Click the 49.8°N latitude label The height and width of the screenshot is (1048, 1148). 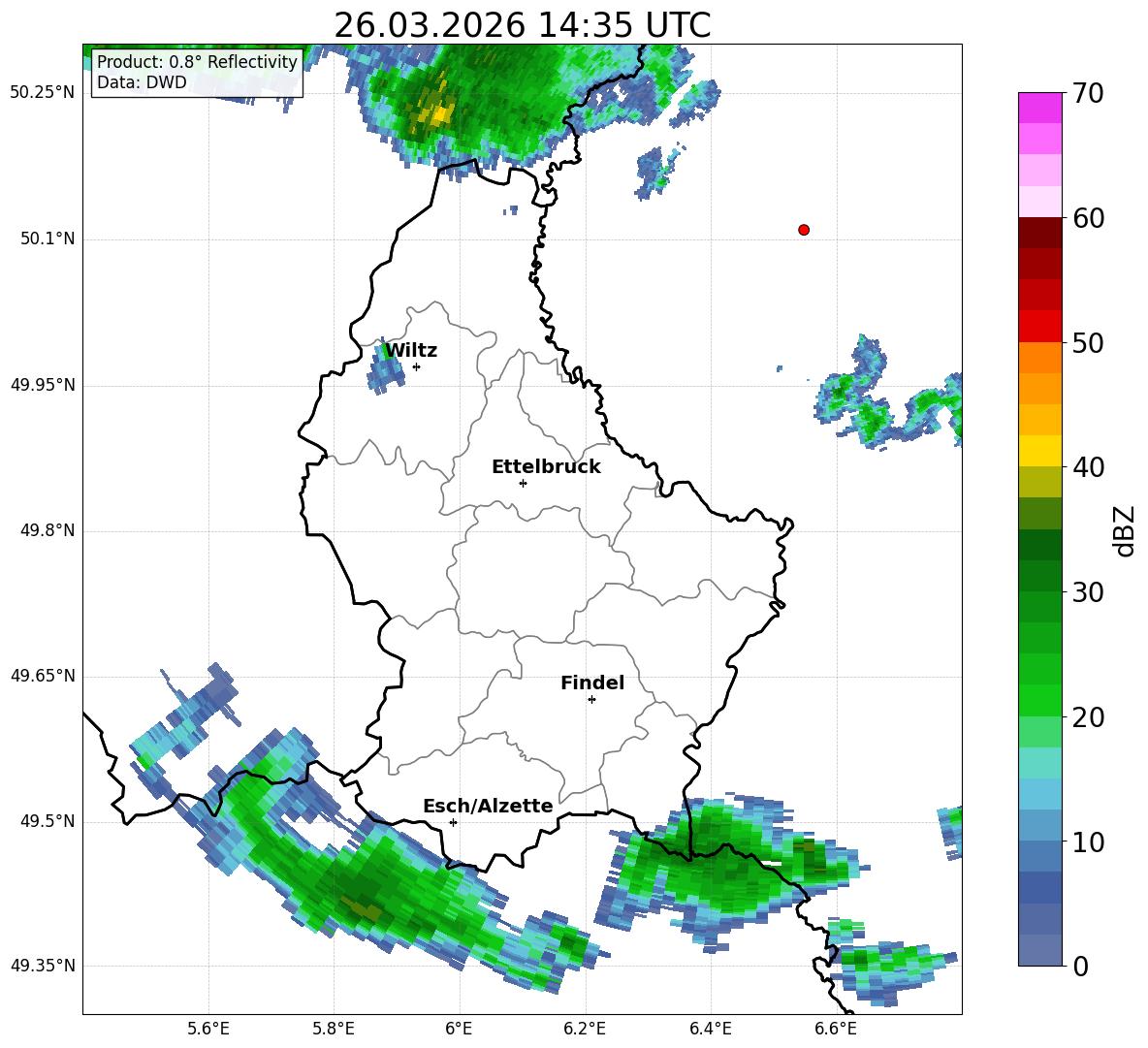(x=48, y=530)
